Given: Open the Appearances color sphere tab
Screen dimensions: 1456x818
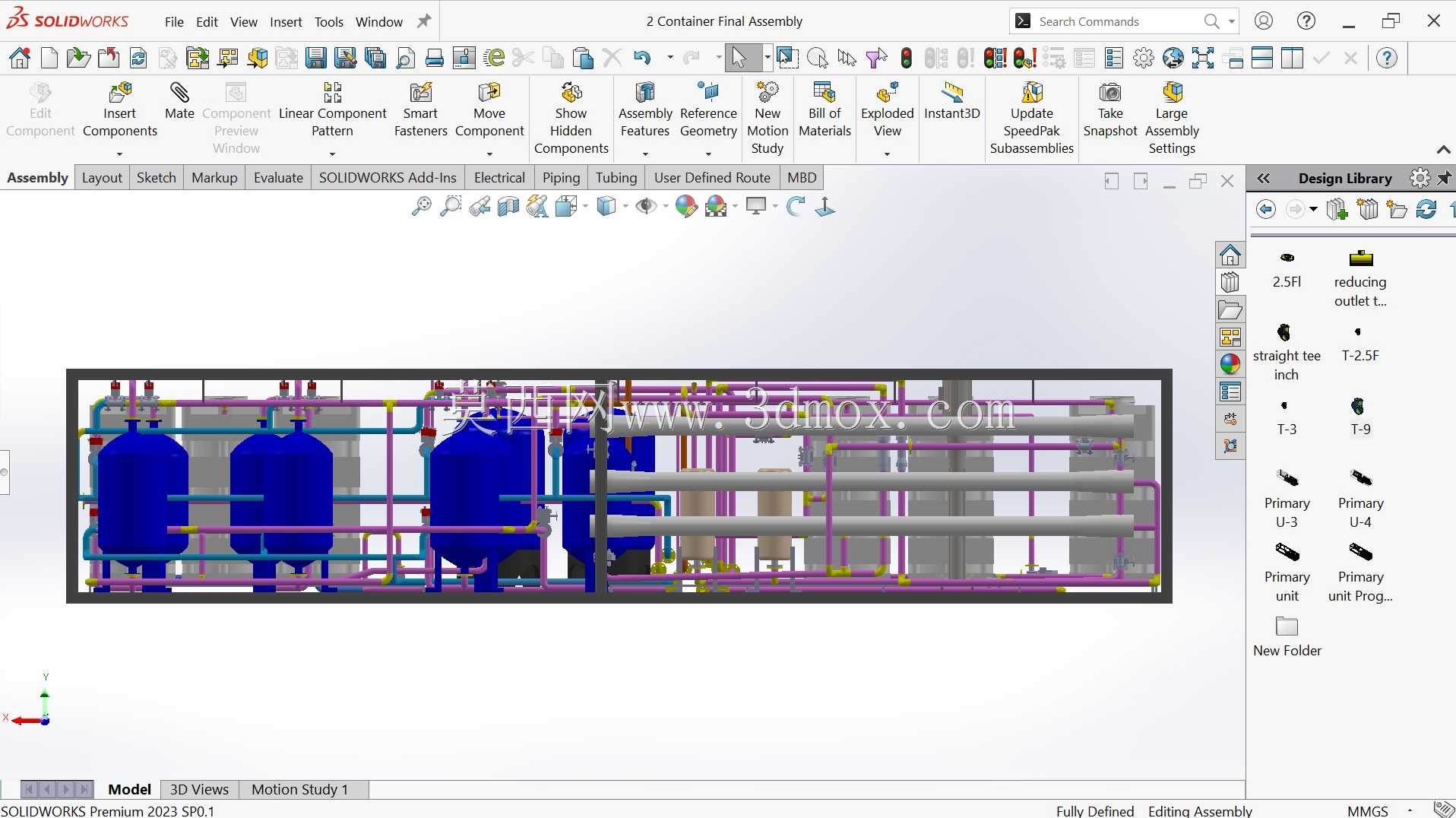Looking at the screenshot, I should (1230, 364).
